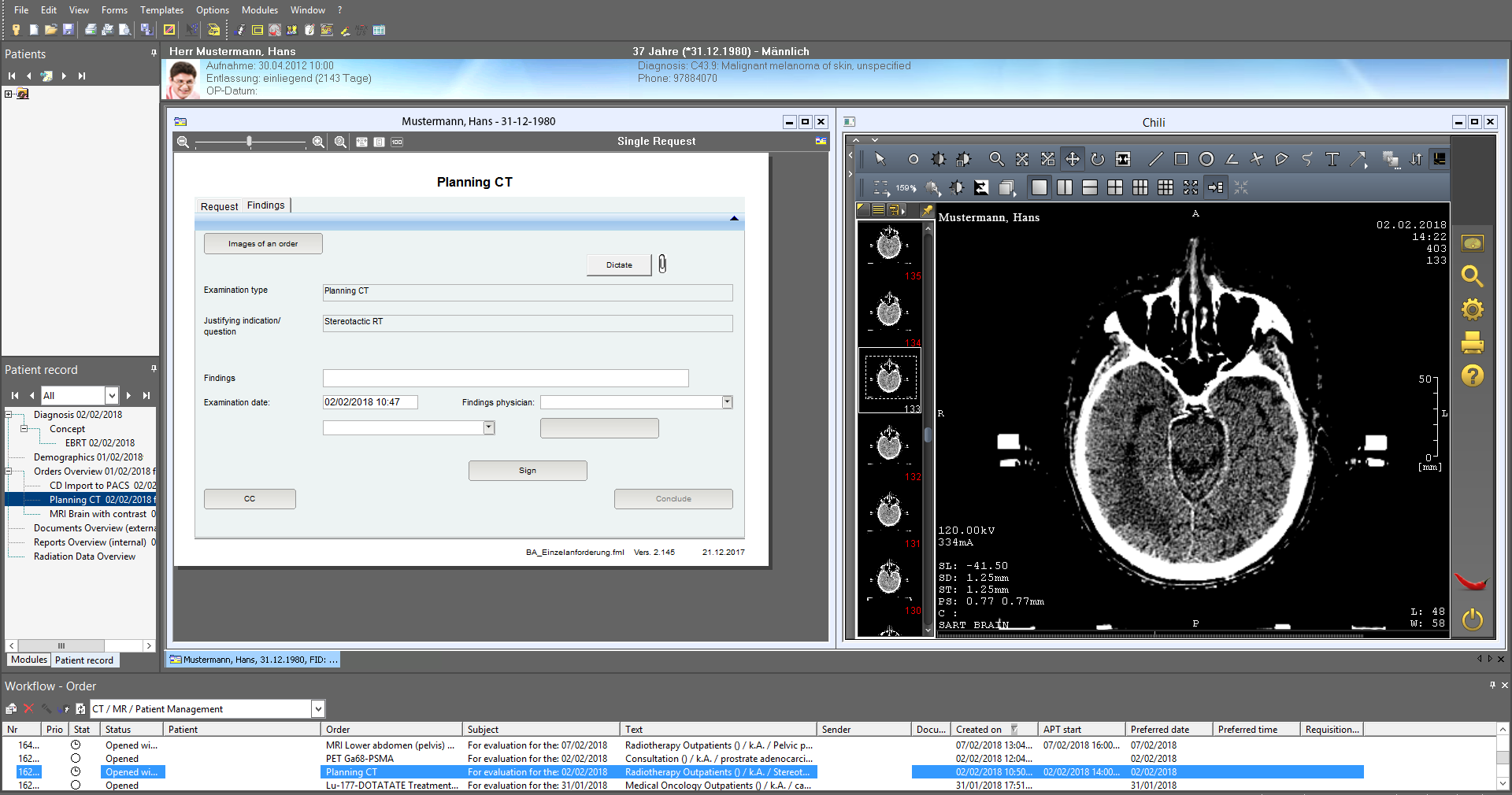Viewport: 1512px width, 795px height.
Task: Open the Window menu
Action: click(x=308, y=9)
